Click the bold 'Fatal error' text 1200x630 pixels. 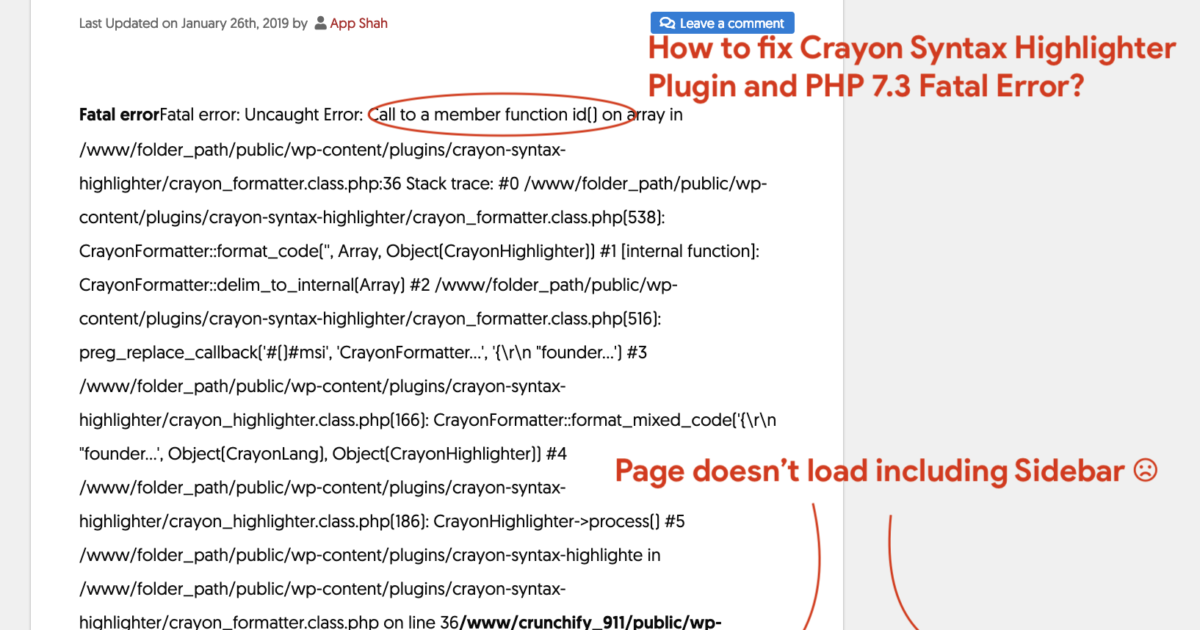tap(119, 115)
